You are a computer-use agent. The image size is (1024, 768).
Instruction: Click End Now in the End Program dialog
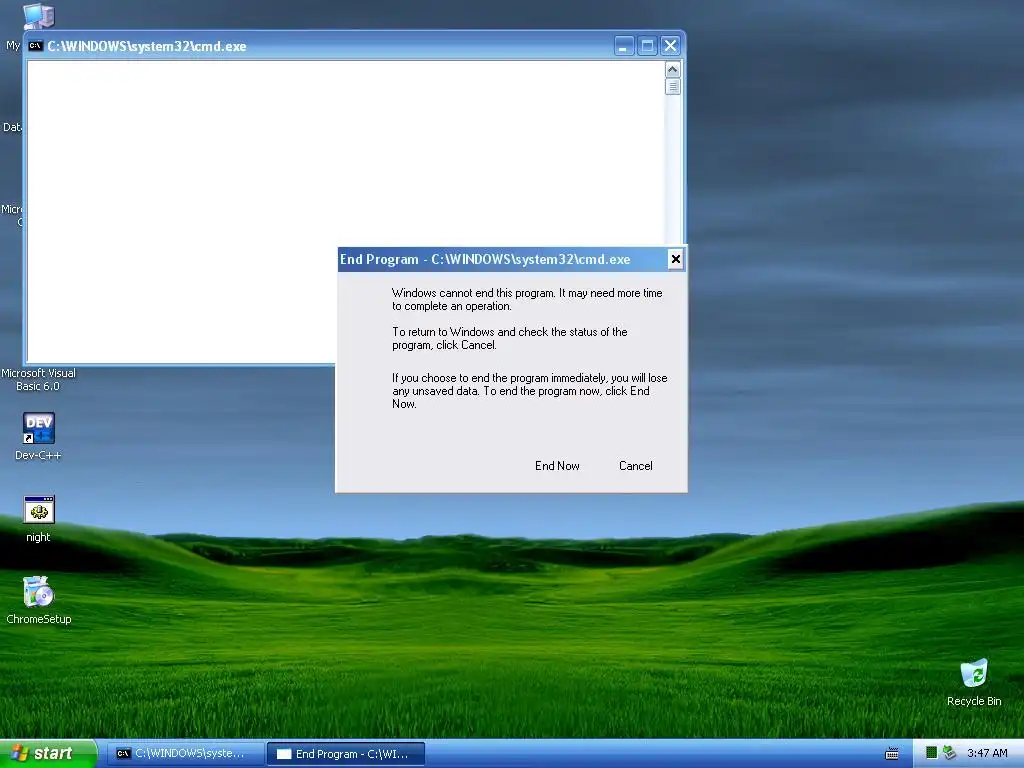click(x=557, y=466)
